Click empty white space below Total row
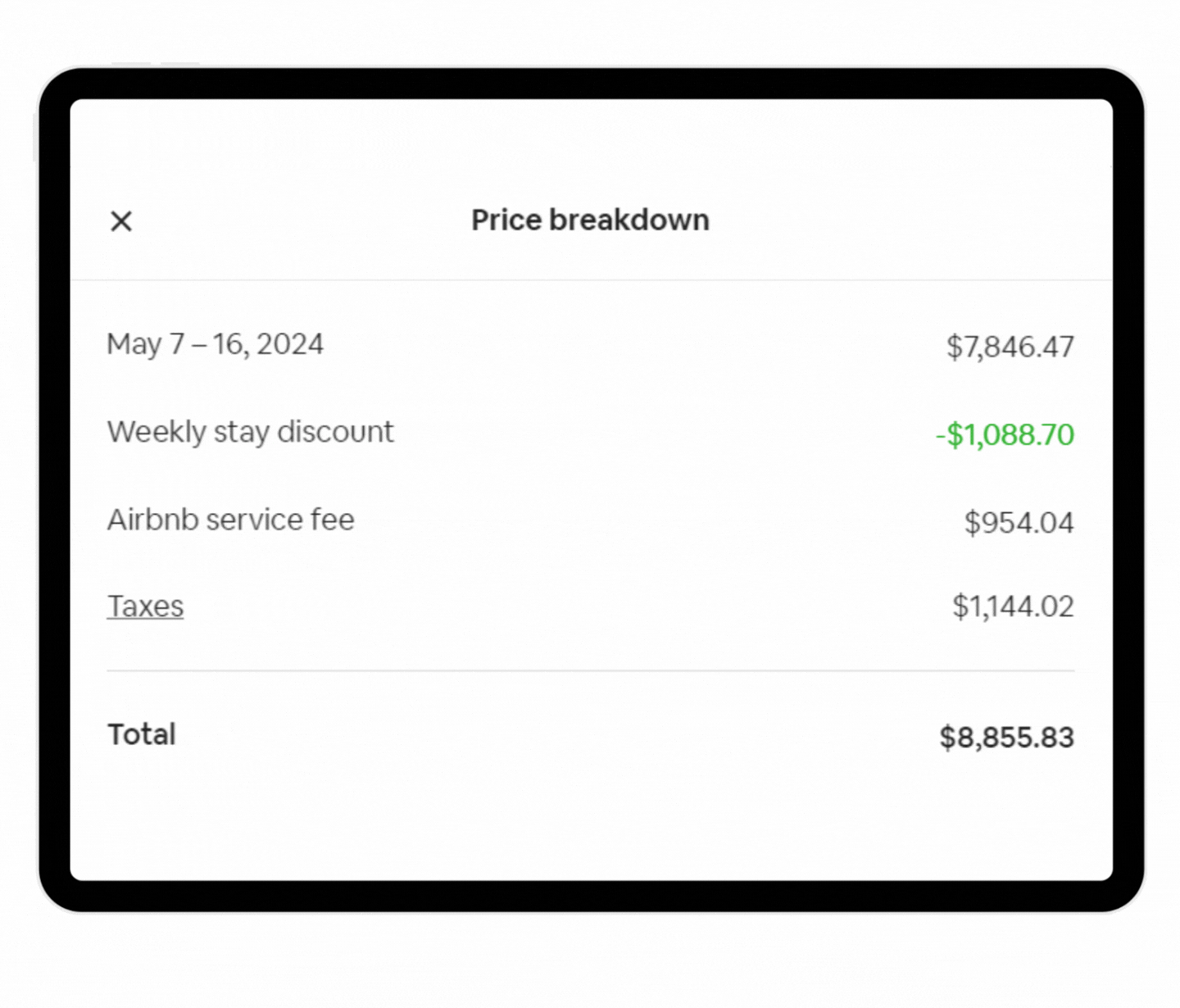This screenshot has width=1180, height=1008. click(x=590, y=820)
